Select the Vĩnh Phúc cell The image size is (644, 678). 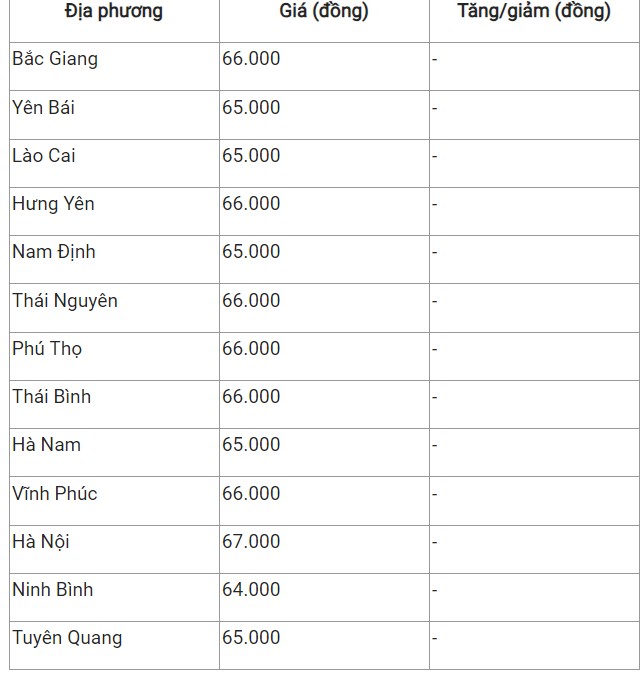[x=55, y=494]
